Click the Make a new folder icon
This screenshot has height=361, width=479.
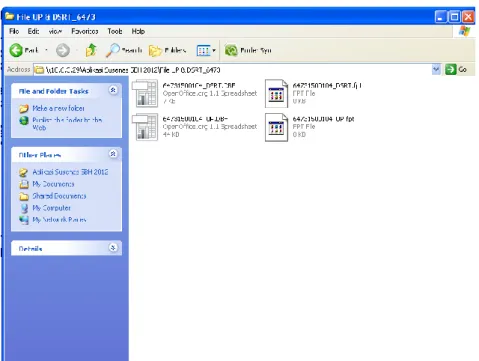(x=24, y=109)
